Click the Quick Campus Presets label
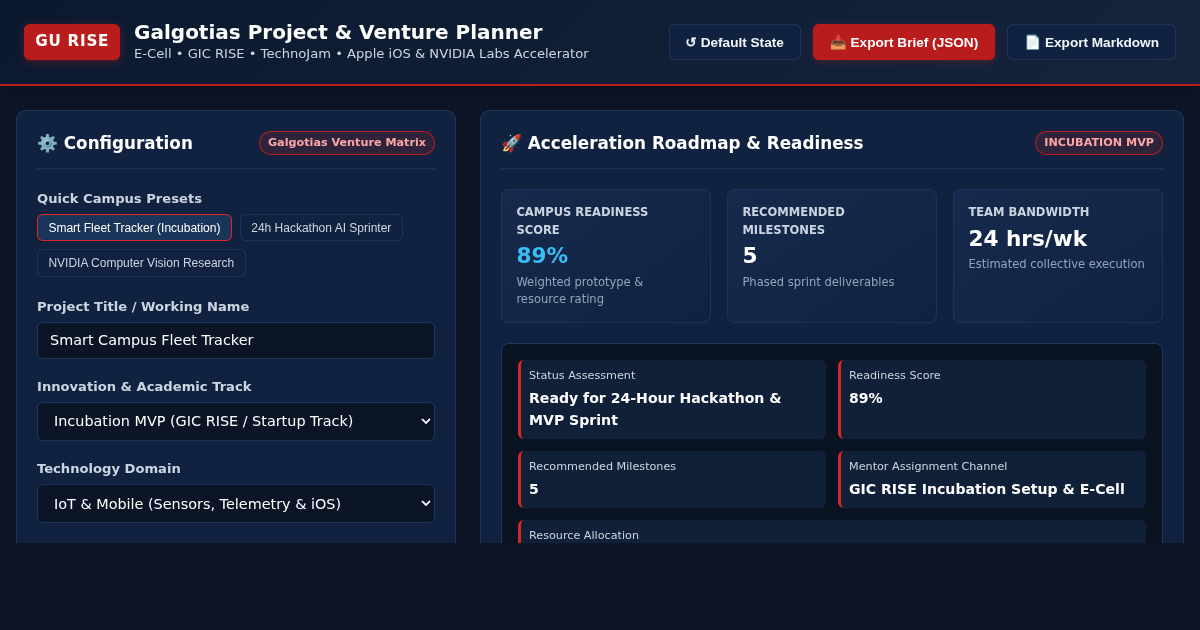The height and width of the screenshot is (630, 1200). click(x=119, y=198)
